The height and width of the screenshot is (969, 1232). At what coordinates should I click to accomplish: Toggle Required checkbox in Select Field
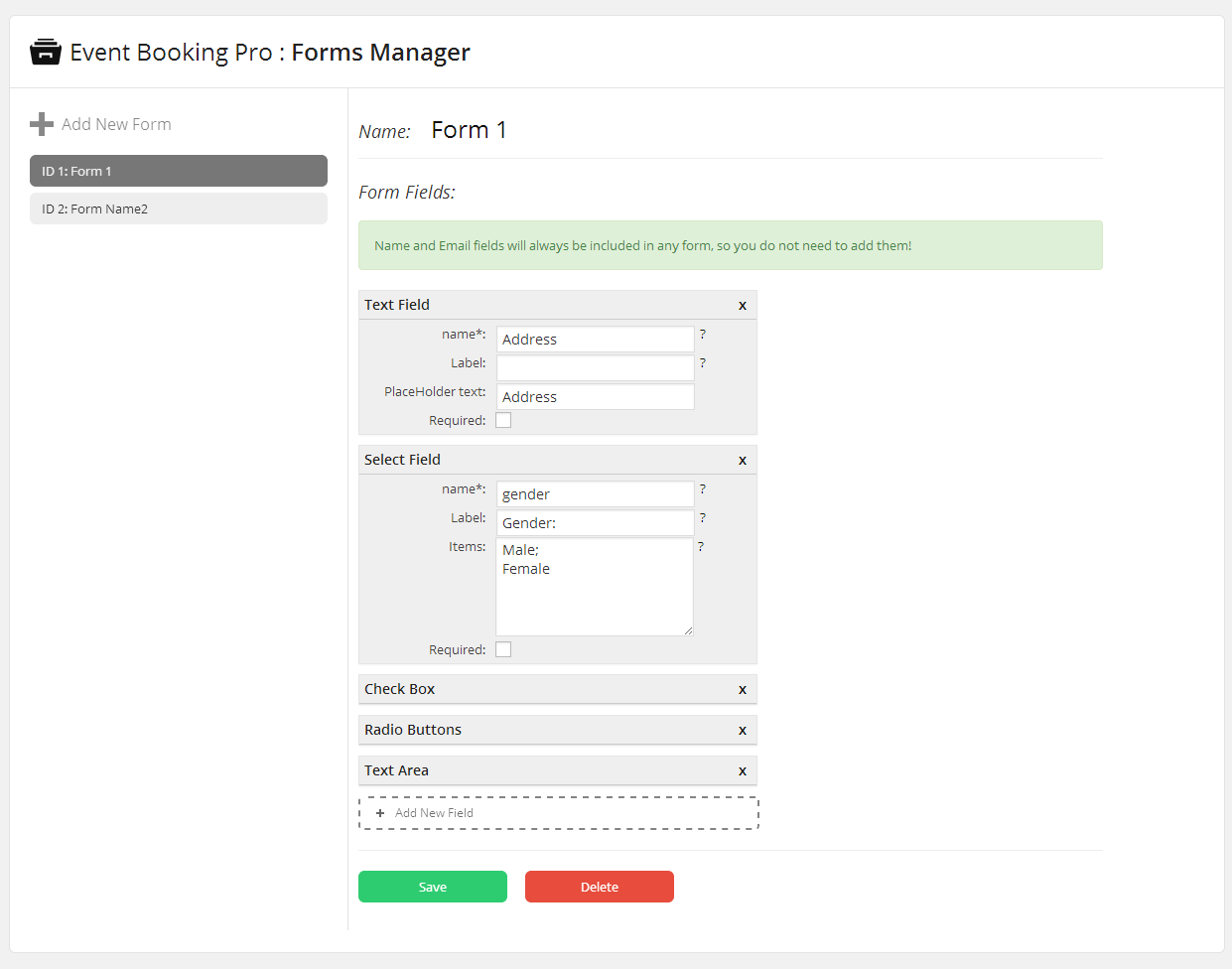[x=503, y=649]
